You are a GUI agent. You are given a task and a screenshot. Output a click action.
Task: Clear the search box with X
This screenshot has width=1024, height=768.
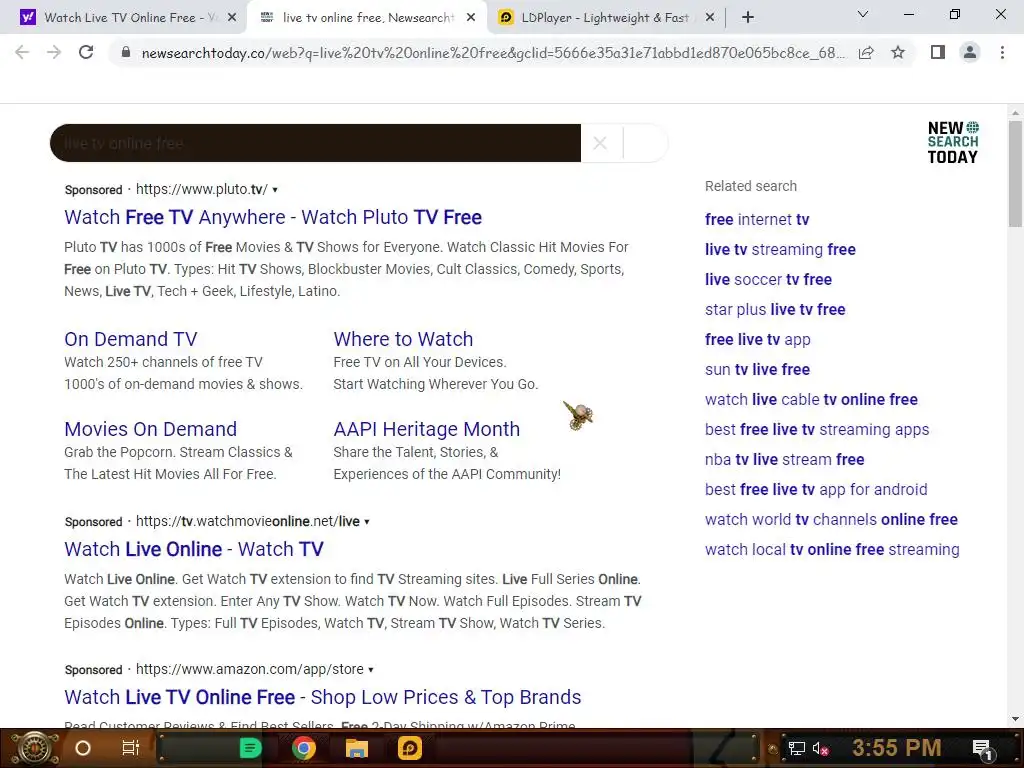pos(600,143)
